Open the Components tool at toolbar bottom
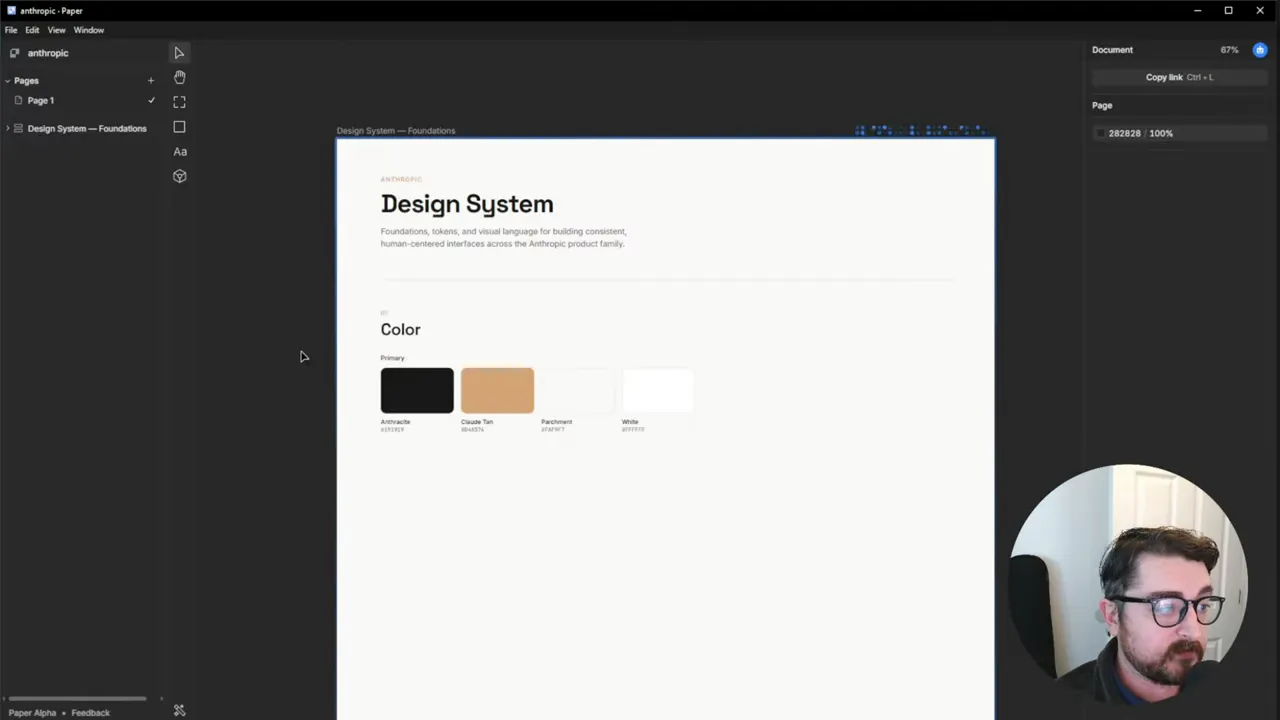Screen dimensions: 1280x720 [179, 176]
